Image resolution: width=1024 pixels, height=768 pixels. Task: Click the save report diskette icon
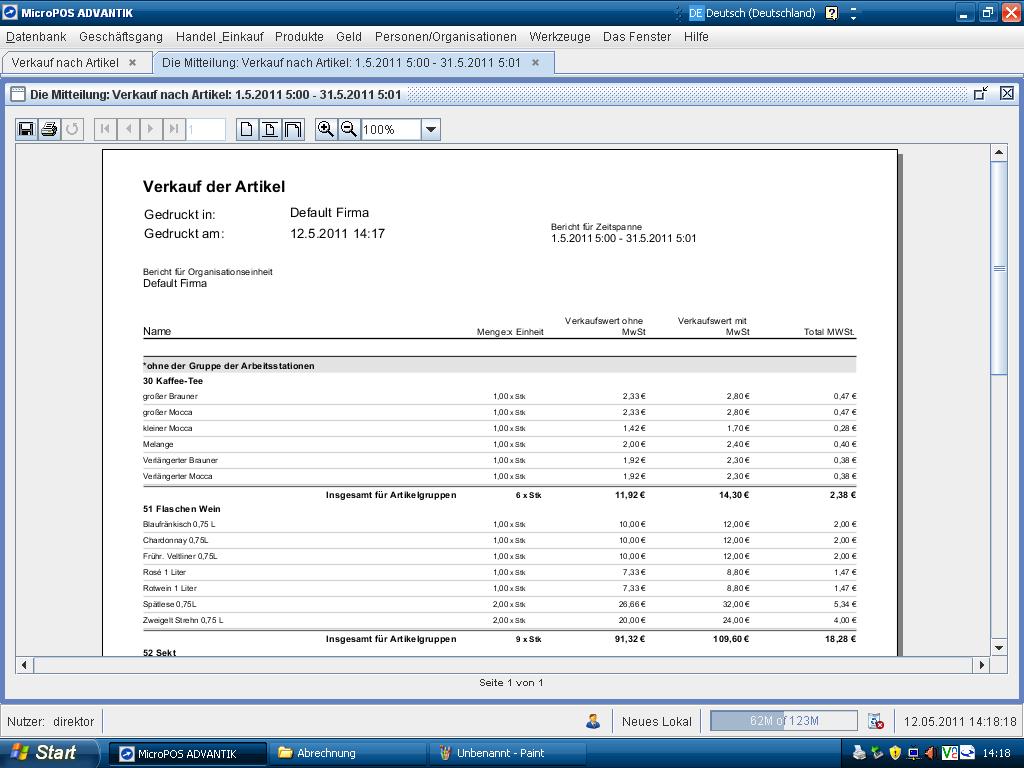[27, 129]
